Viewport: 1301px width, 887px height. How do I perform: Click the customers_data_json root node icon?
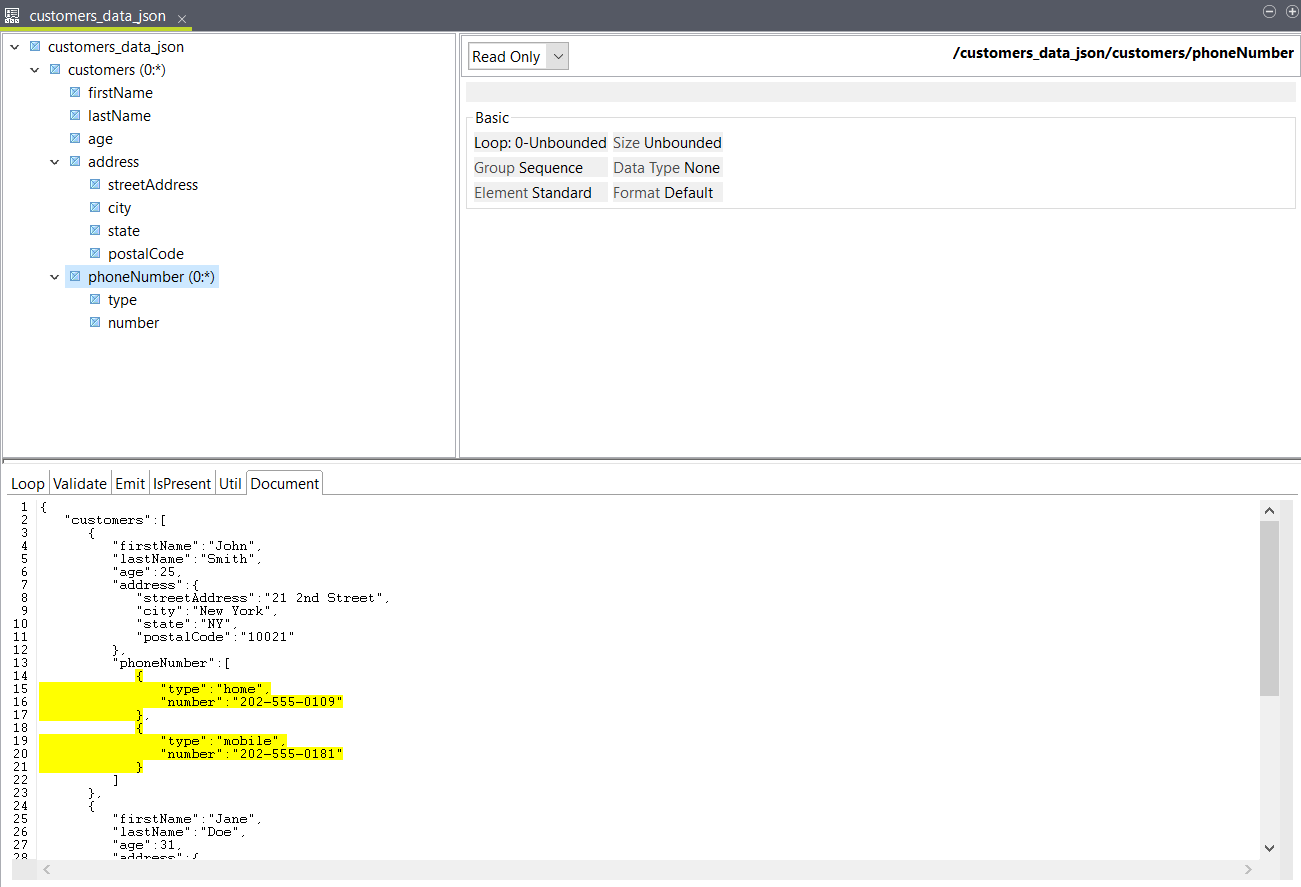(x=34, y=46)
